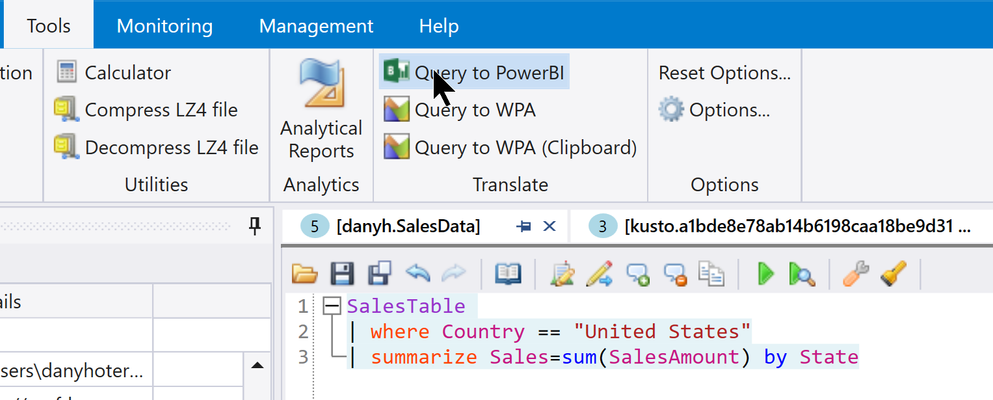Select Decompress LZ4 file tool
This screenshot has height=400, width=993.
pos(156,147)
